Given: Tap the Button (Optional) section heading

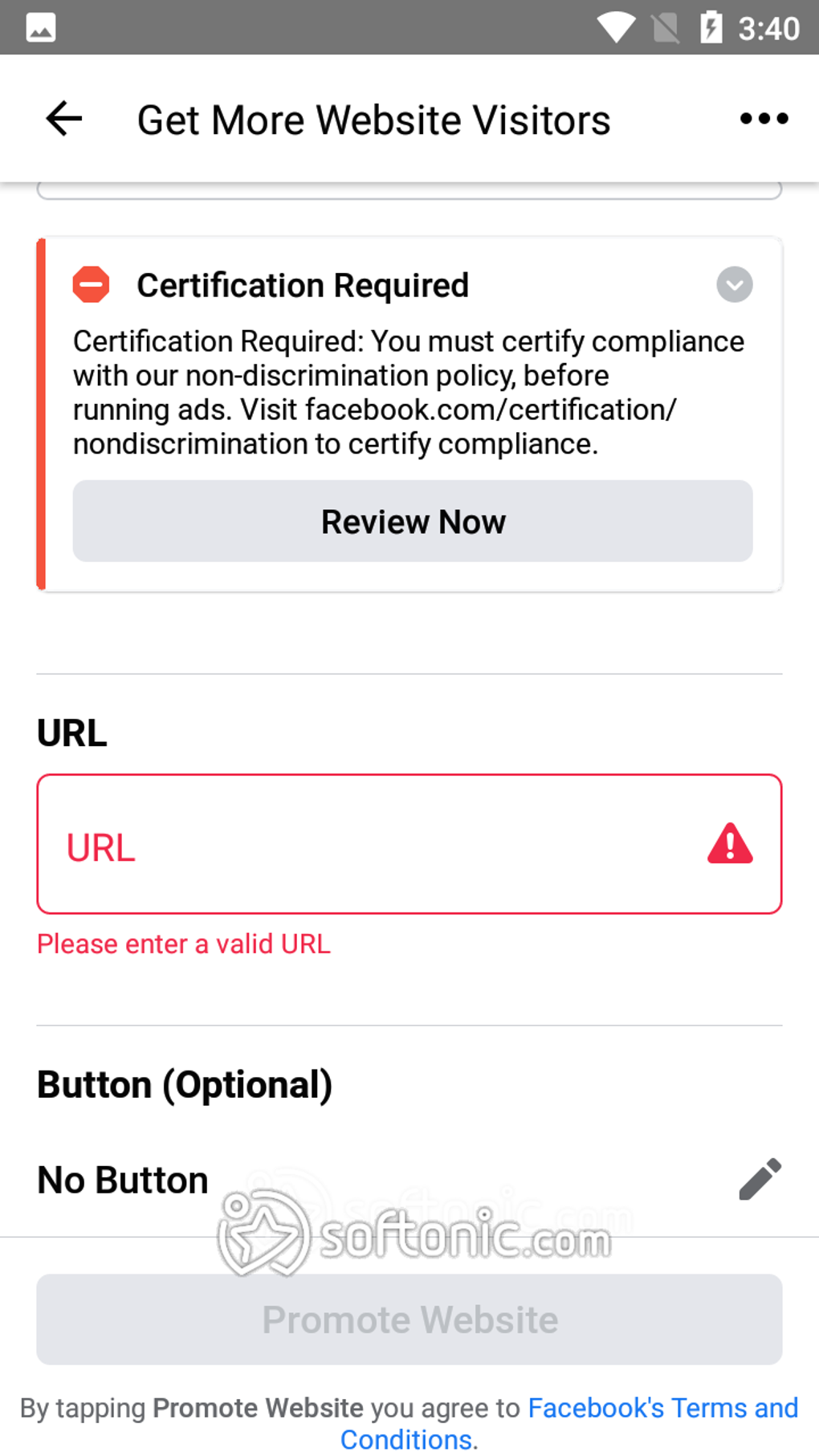Looking at the screenshot, I should (185, 1085).
